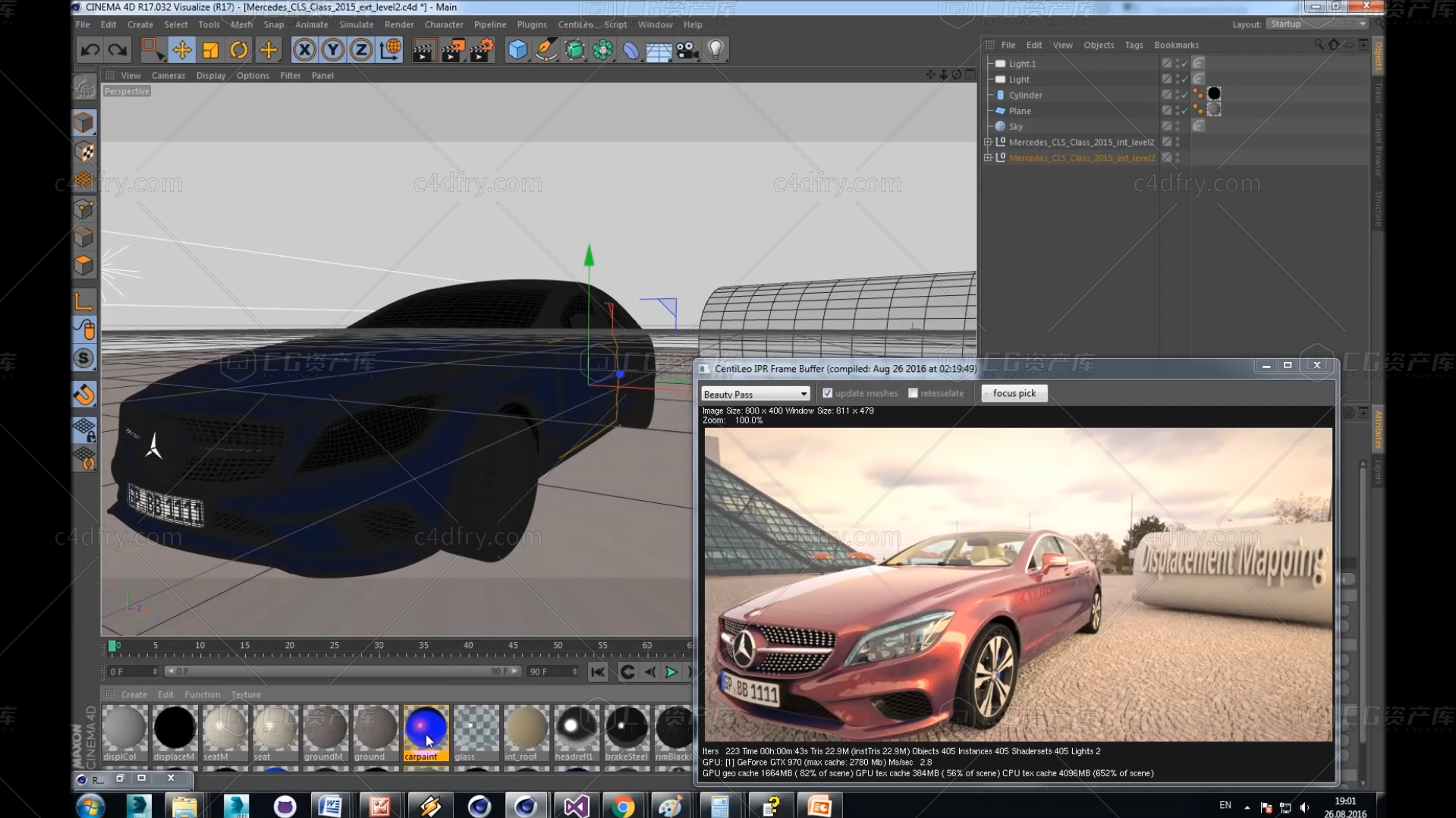Open Edit Render Settings icon
Image resolution: width=1456 pixels, height=818 pixels.
tap(481, 50)
